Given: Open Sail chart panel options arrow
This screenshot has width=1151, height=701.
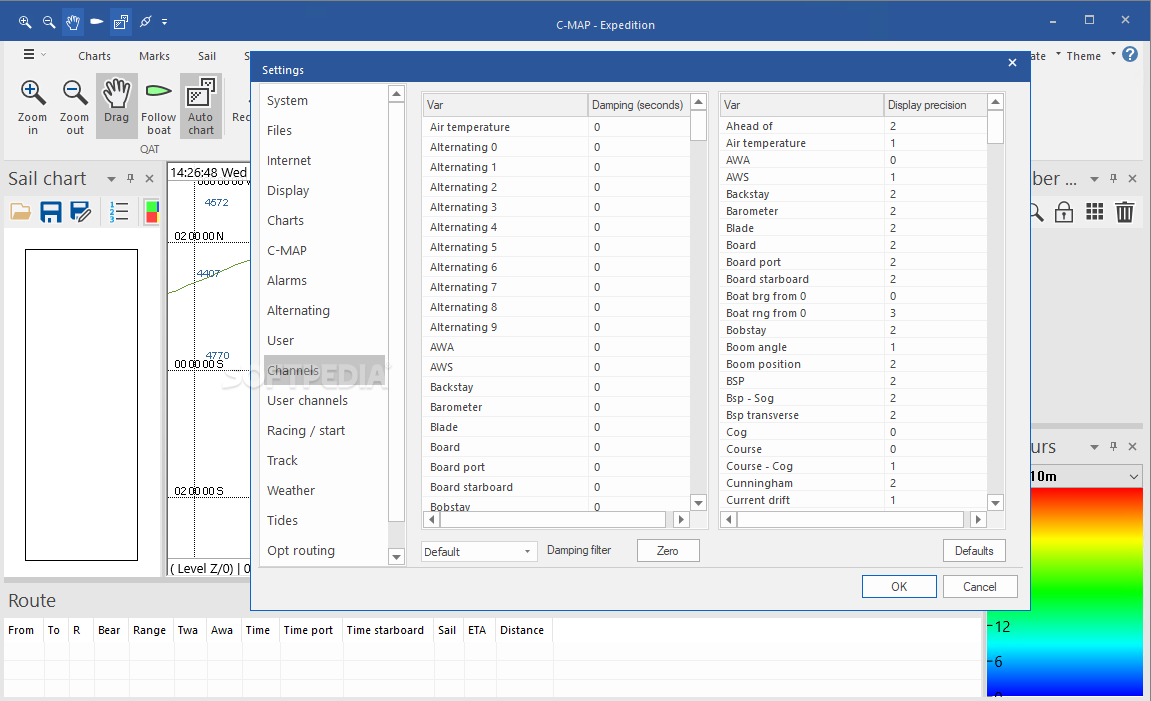Looking at the screenshot, I should pyautogui.click(x=112, y=178).
